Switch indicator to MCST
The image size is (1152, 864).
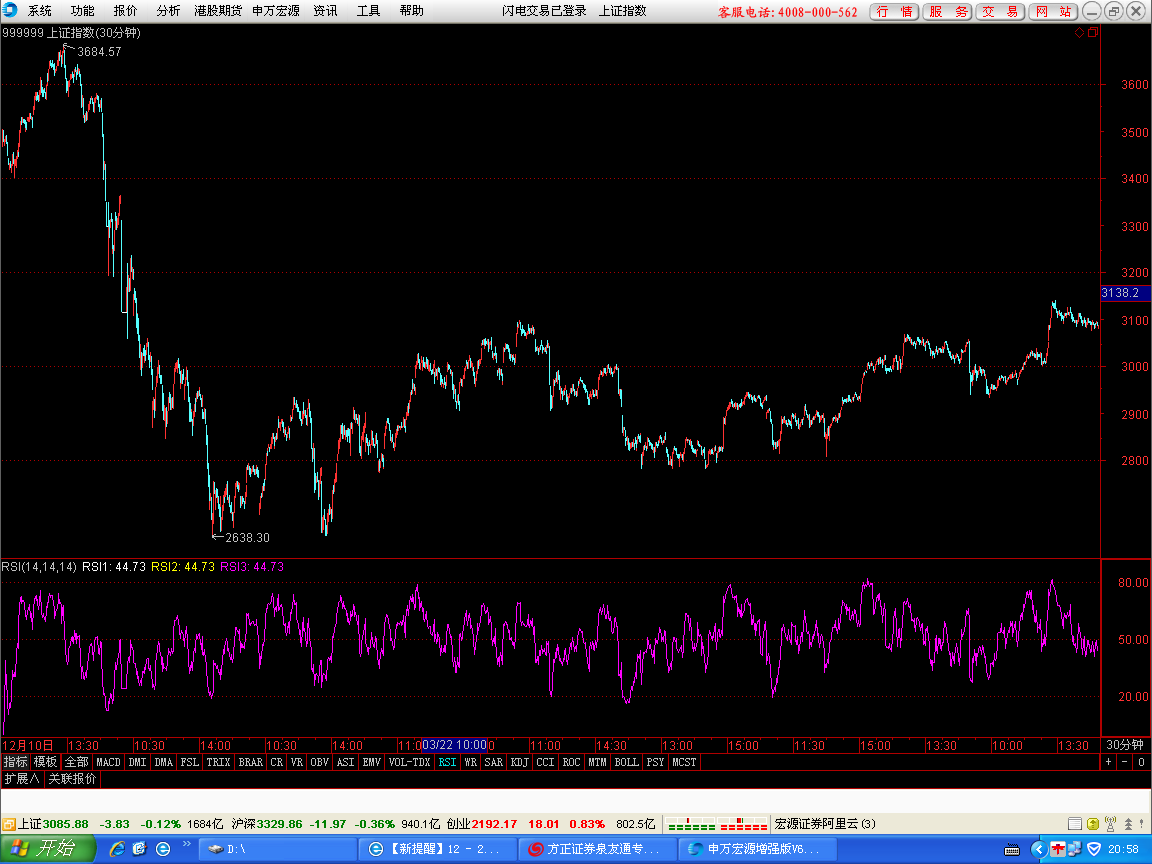(684, 762)
